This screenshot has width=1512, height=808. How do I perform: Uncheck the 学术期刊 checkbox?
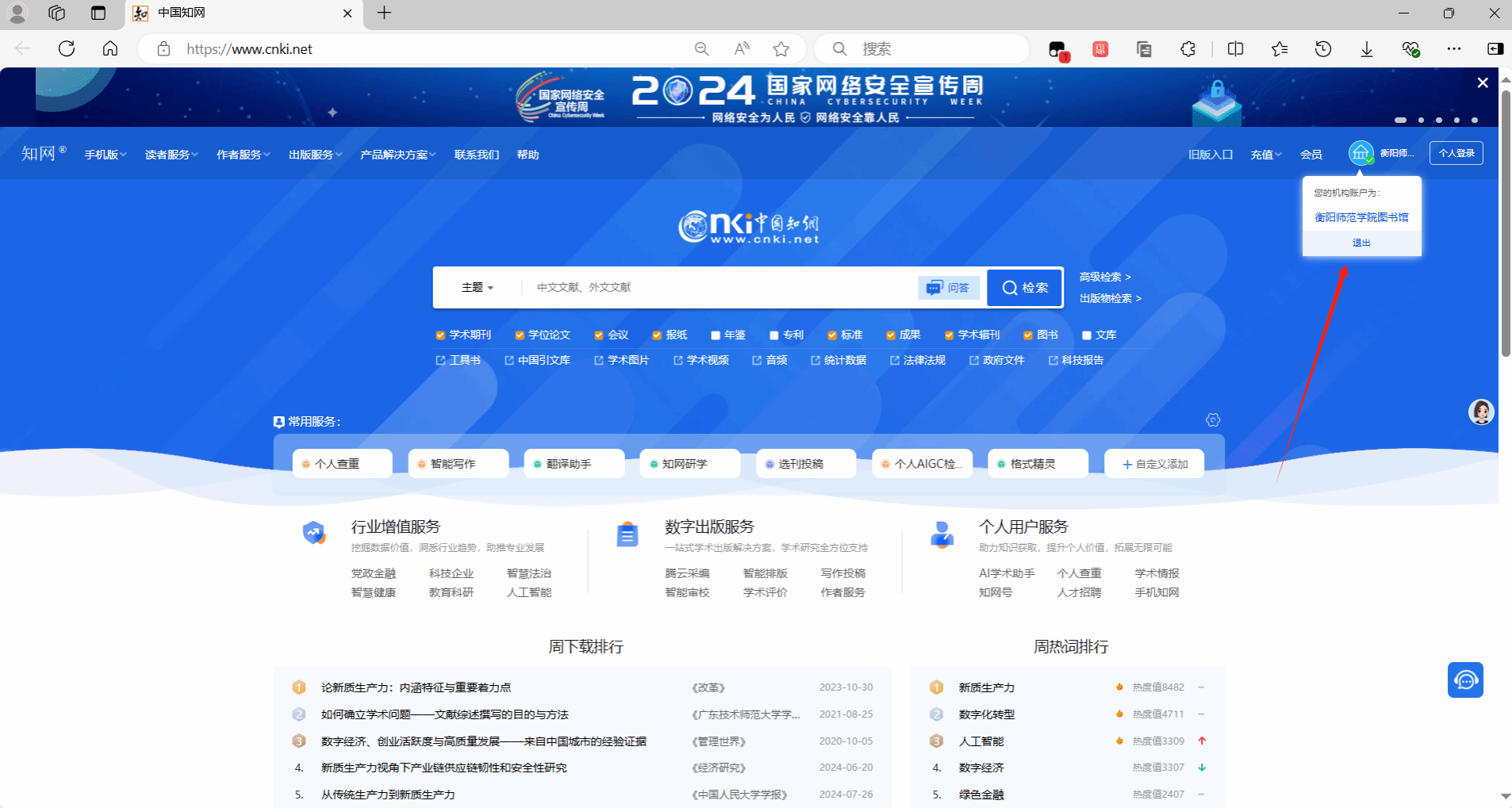[441, 335]
